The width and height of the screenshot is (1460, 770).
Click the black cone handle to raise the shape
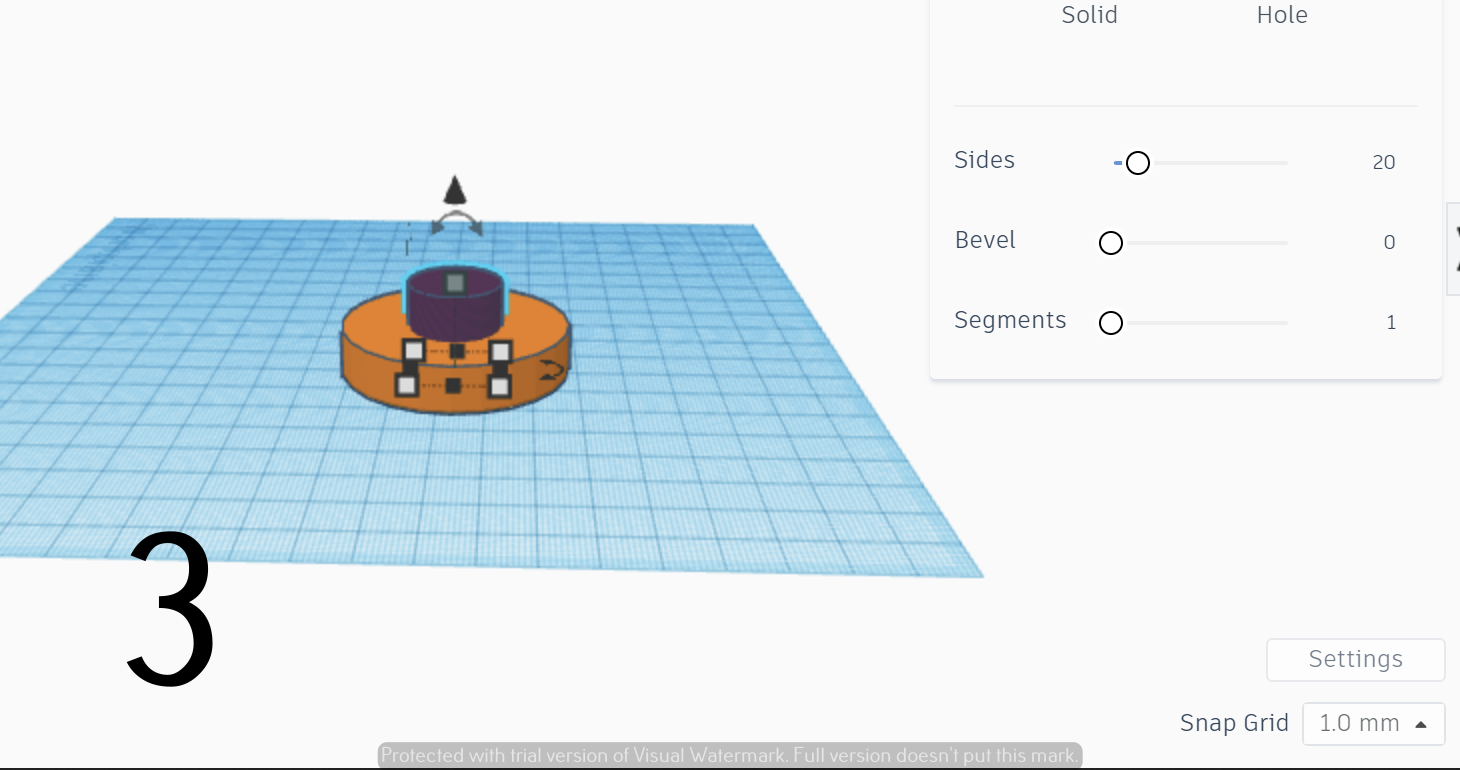(455, 192)
